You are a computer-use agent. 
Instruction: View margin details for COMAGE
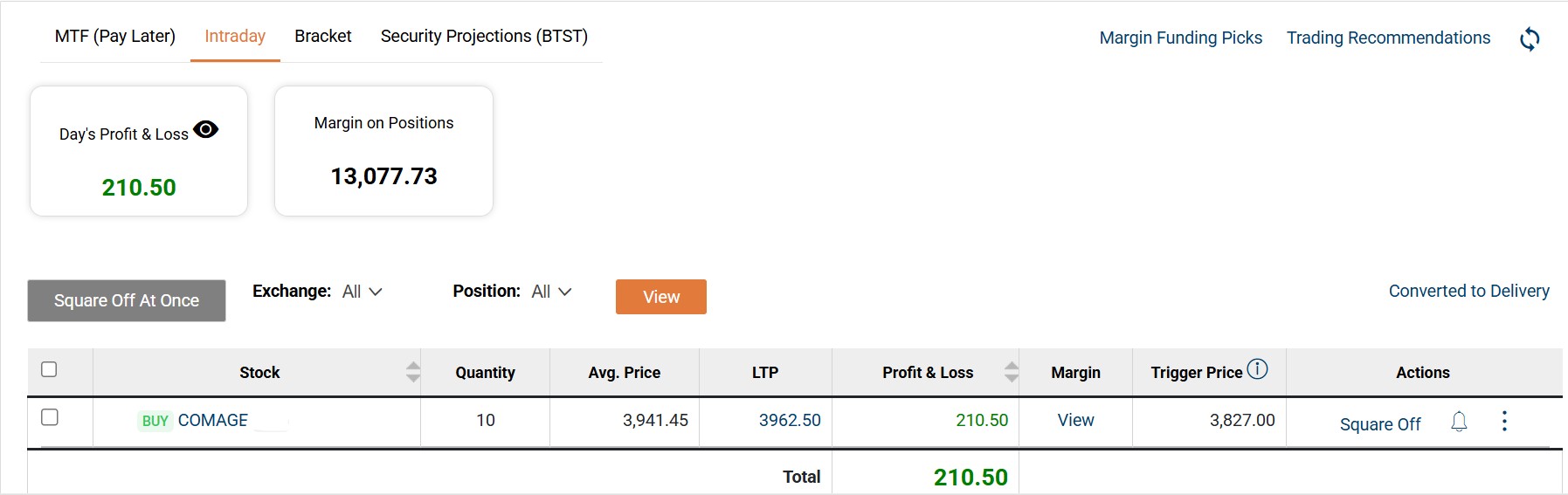click(x=1075, y=420)
